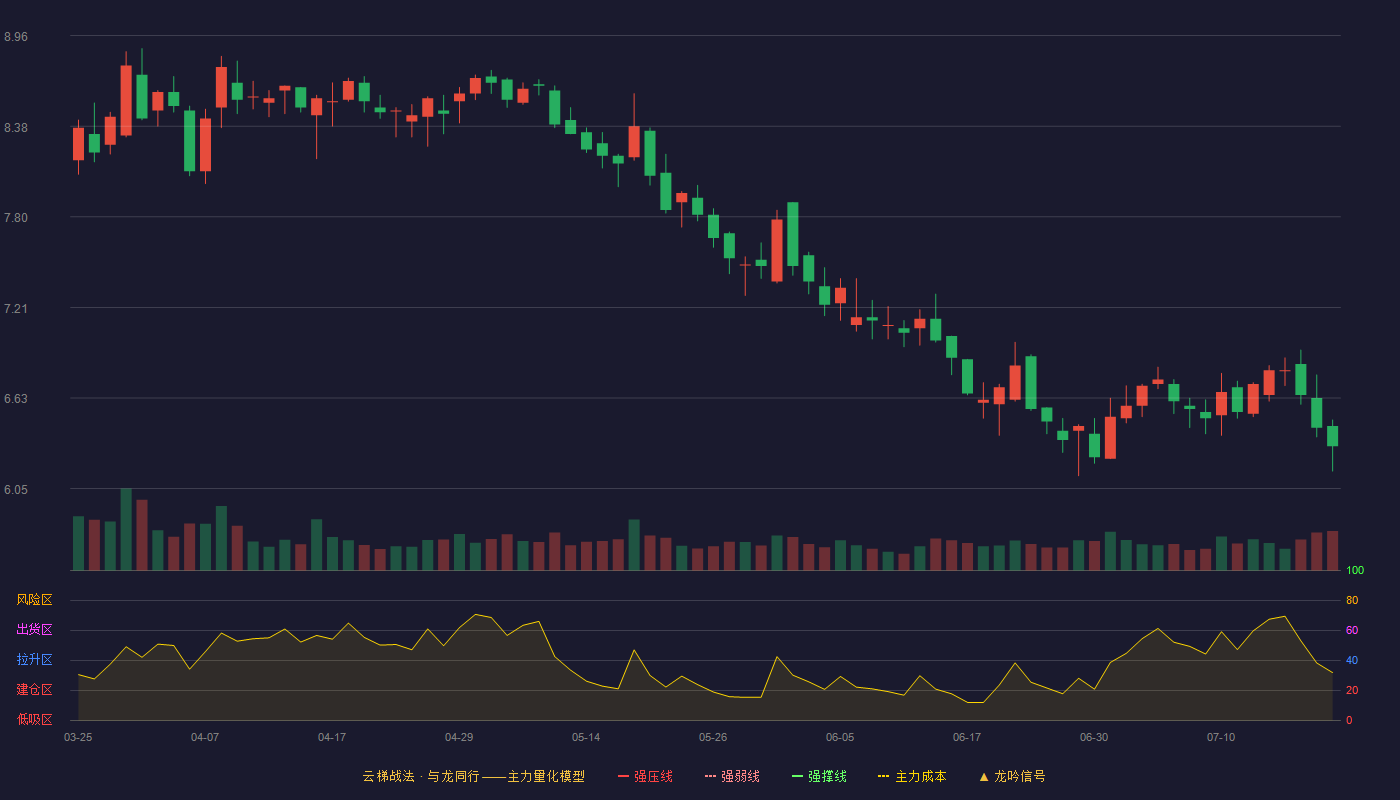Click the red 强压线 legend line marker
The height and width of the screenshot is (800, 1400).
click(624, 776)
